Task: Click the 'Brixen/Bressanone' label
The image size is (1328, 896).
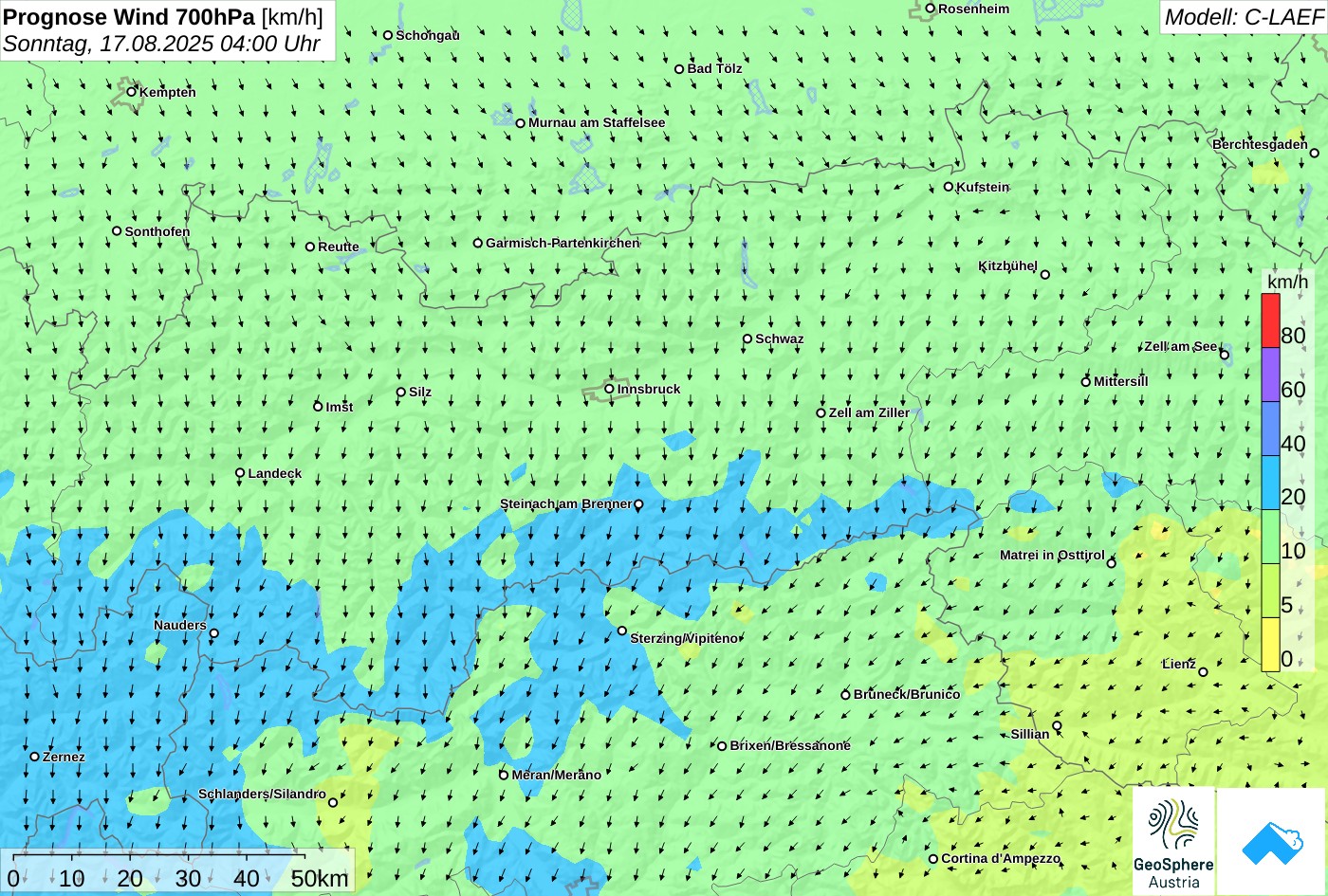Action: click(790, 745)
